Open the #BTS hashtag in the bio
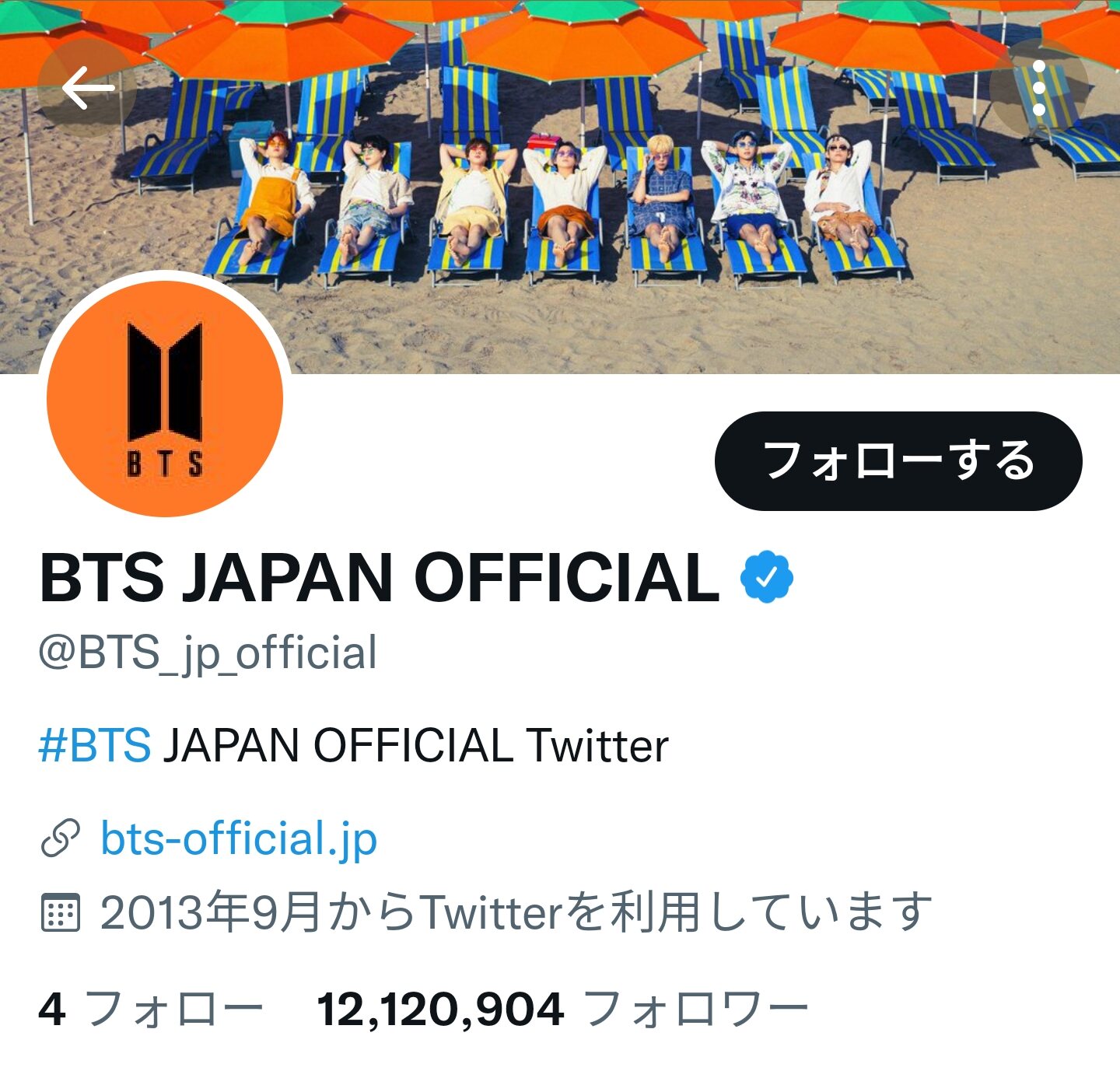Screen dimensions: 1120x1092 point(95,745)
